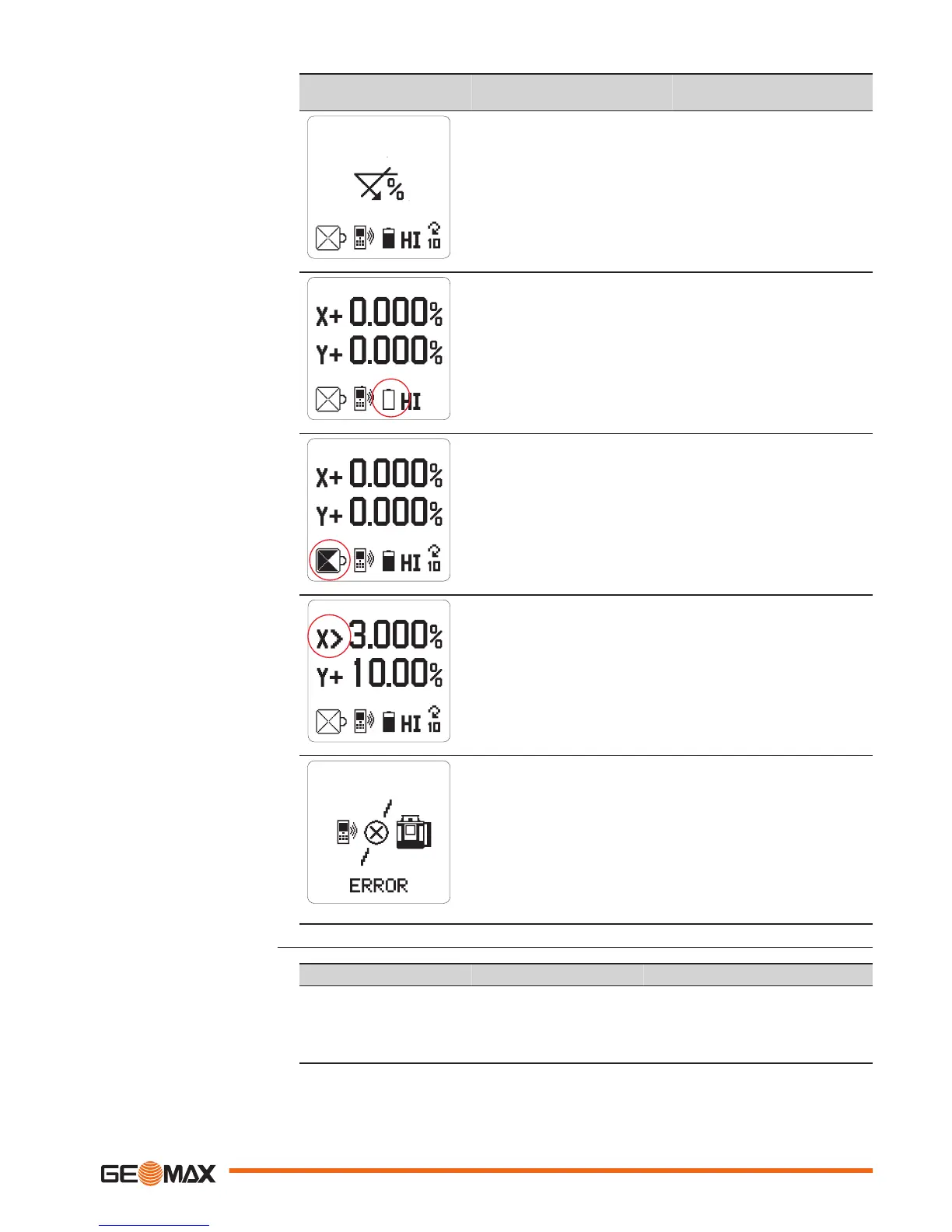Select the 3.000% value in fourth display
The image size is (952, 1232).
[397, 635]
